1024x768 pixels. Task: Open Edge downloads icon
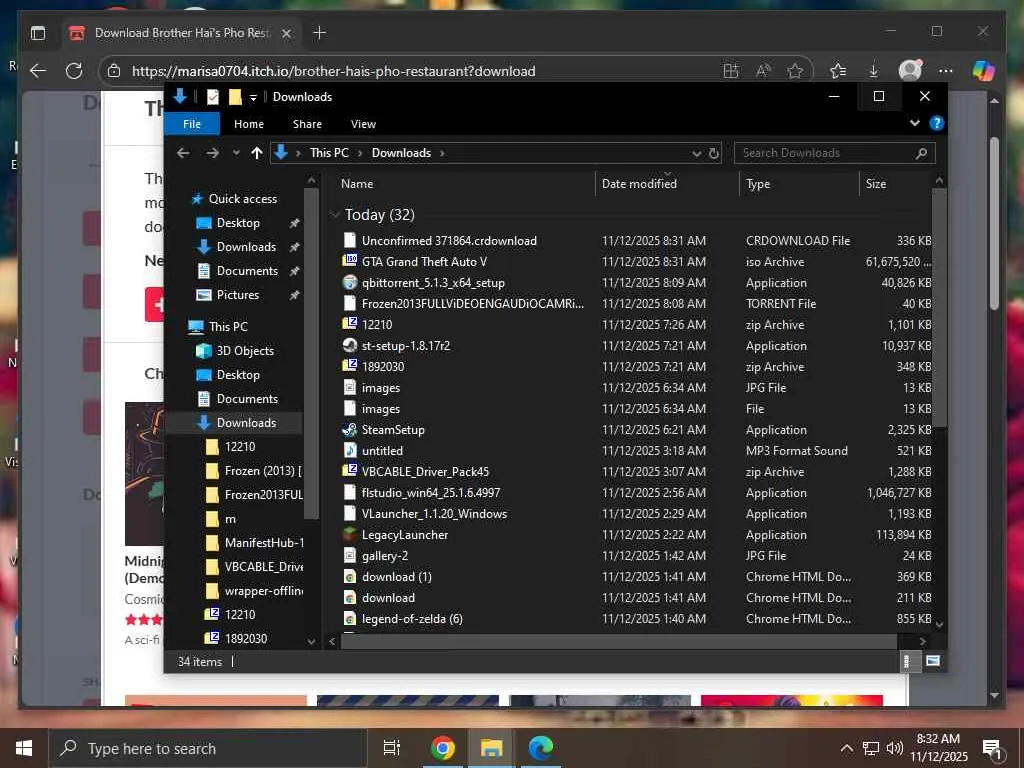[x=873, y=71]
